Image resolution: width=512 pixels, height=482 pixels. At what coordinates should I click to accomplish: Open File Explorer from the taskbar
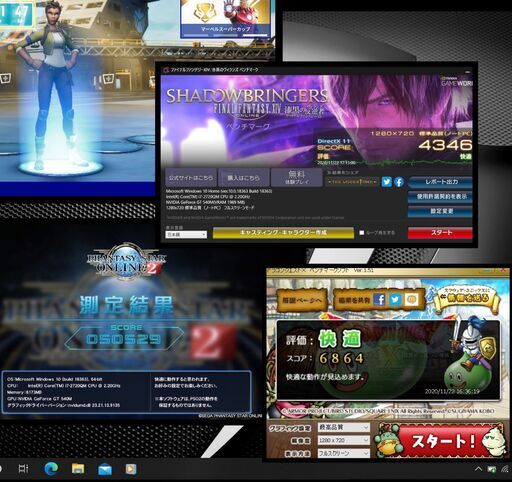[78, 469]
